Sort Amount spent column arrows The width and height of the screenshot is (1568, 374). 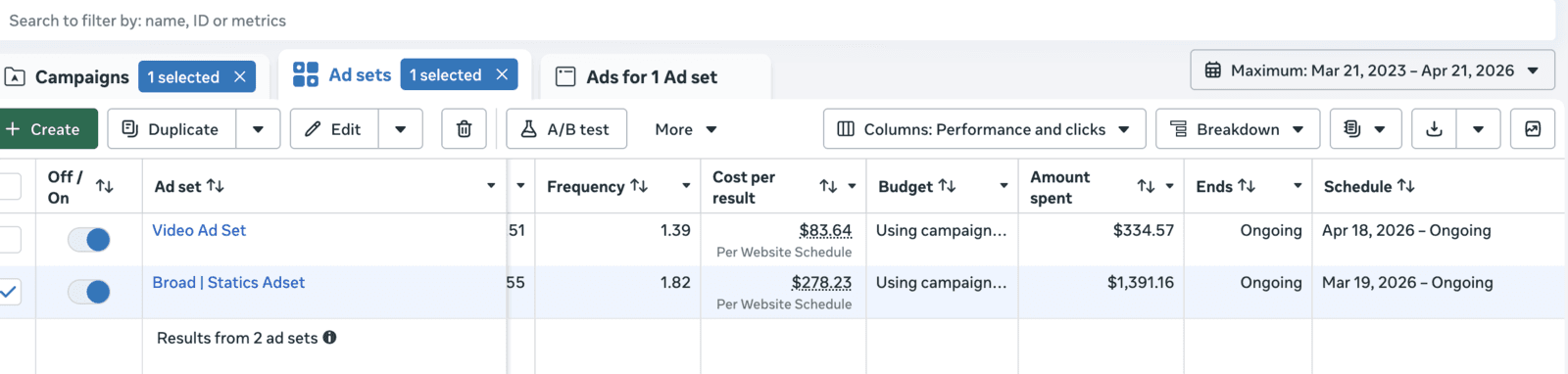(x=1146, y=186)
